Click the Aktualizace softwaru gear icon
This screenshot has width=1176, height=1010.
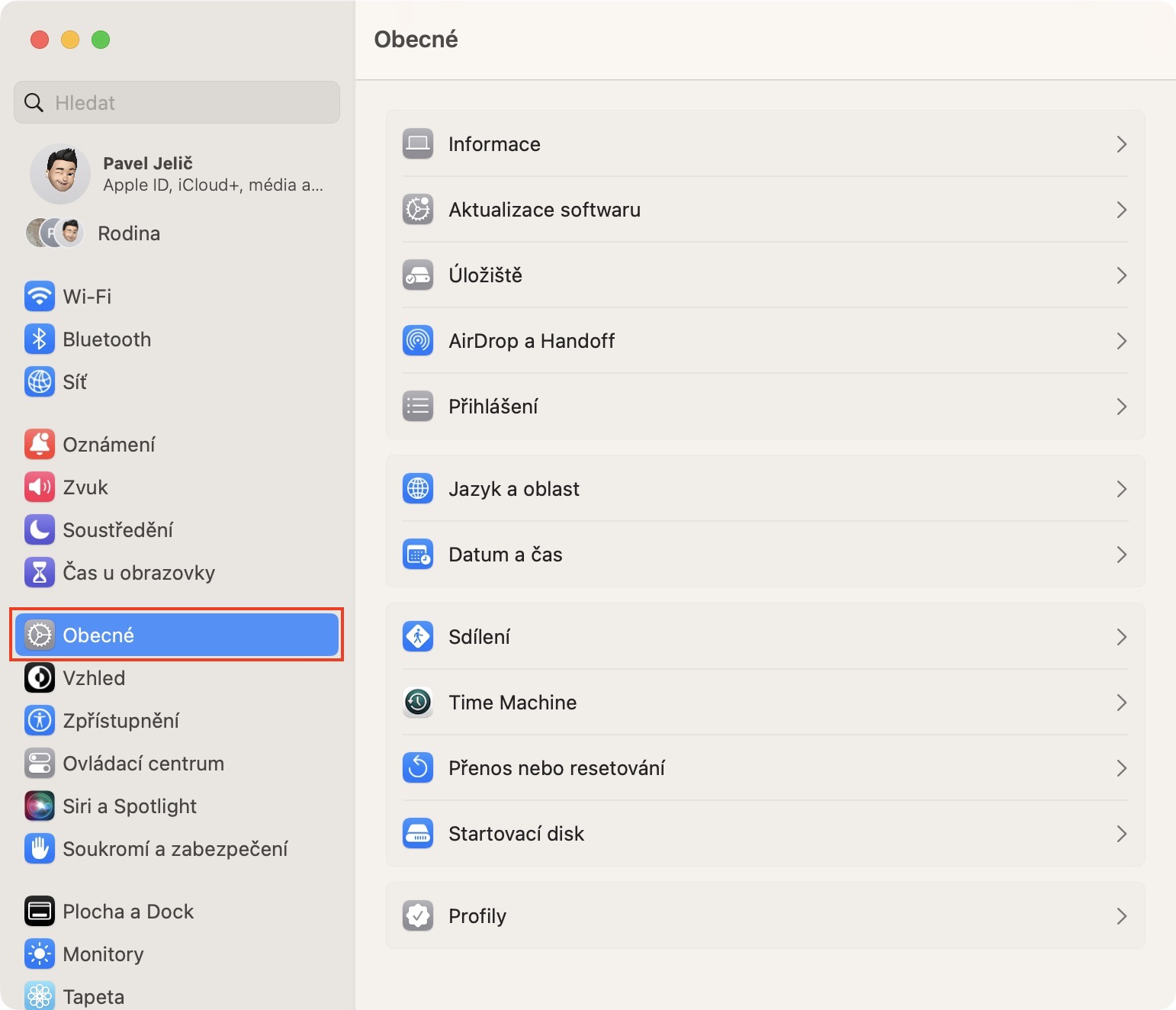[x=418, y=210]
